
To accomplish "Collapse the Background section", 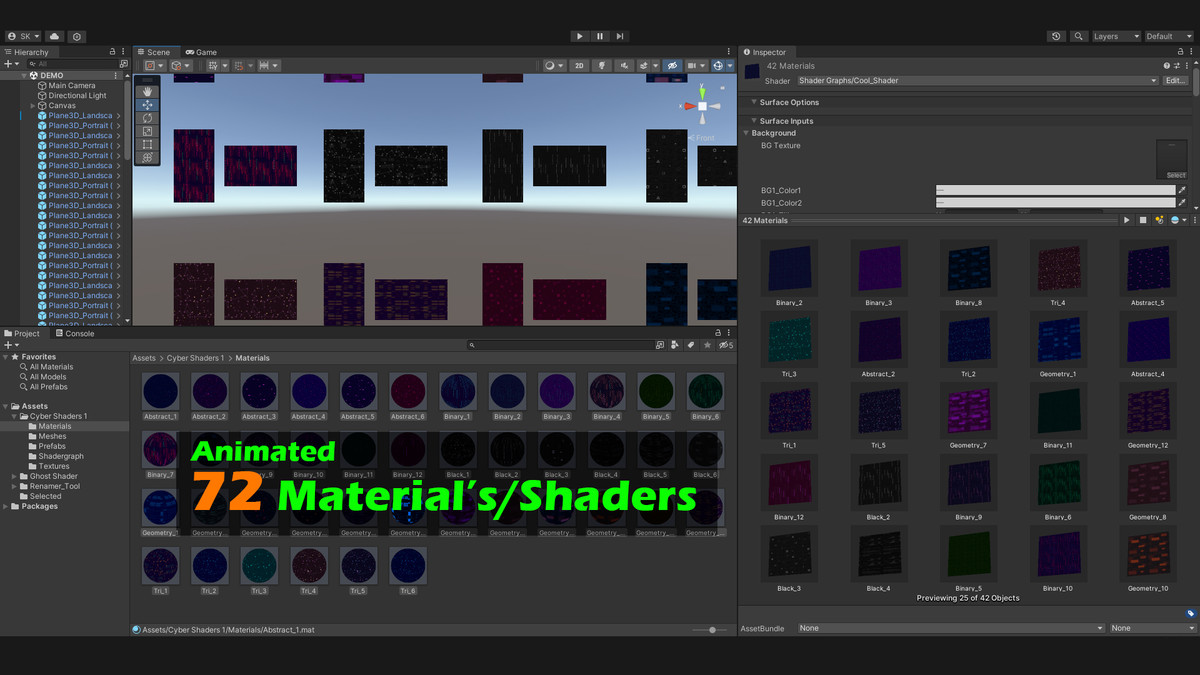I will 746,133.
